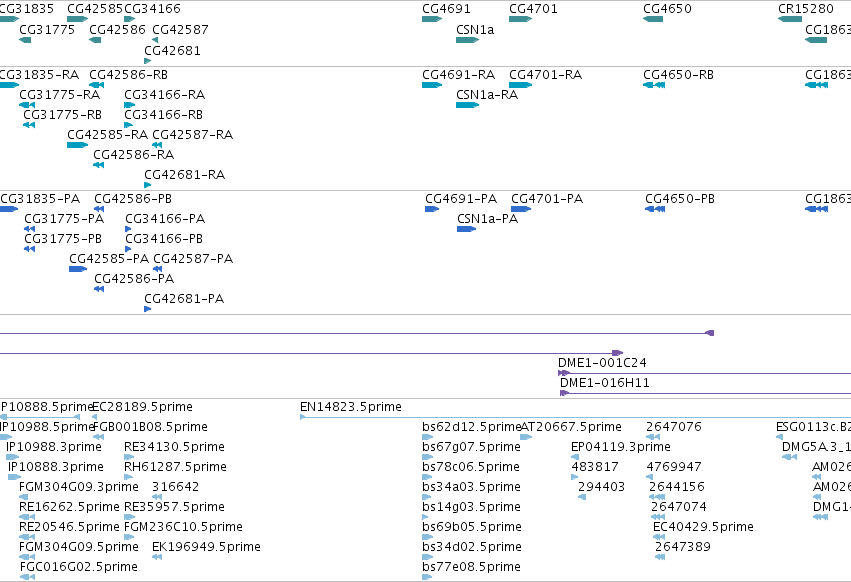Open transcript CG42586-RB
This screenshot has width=851, height=582.
(128, 74)
